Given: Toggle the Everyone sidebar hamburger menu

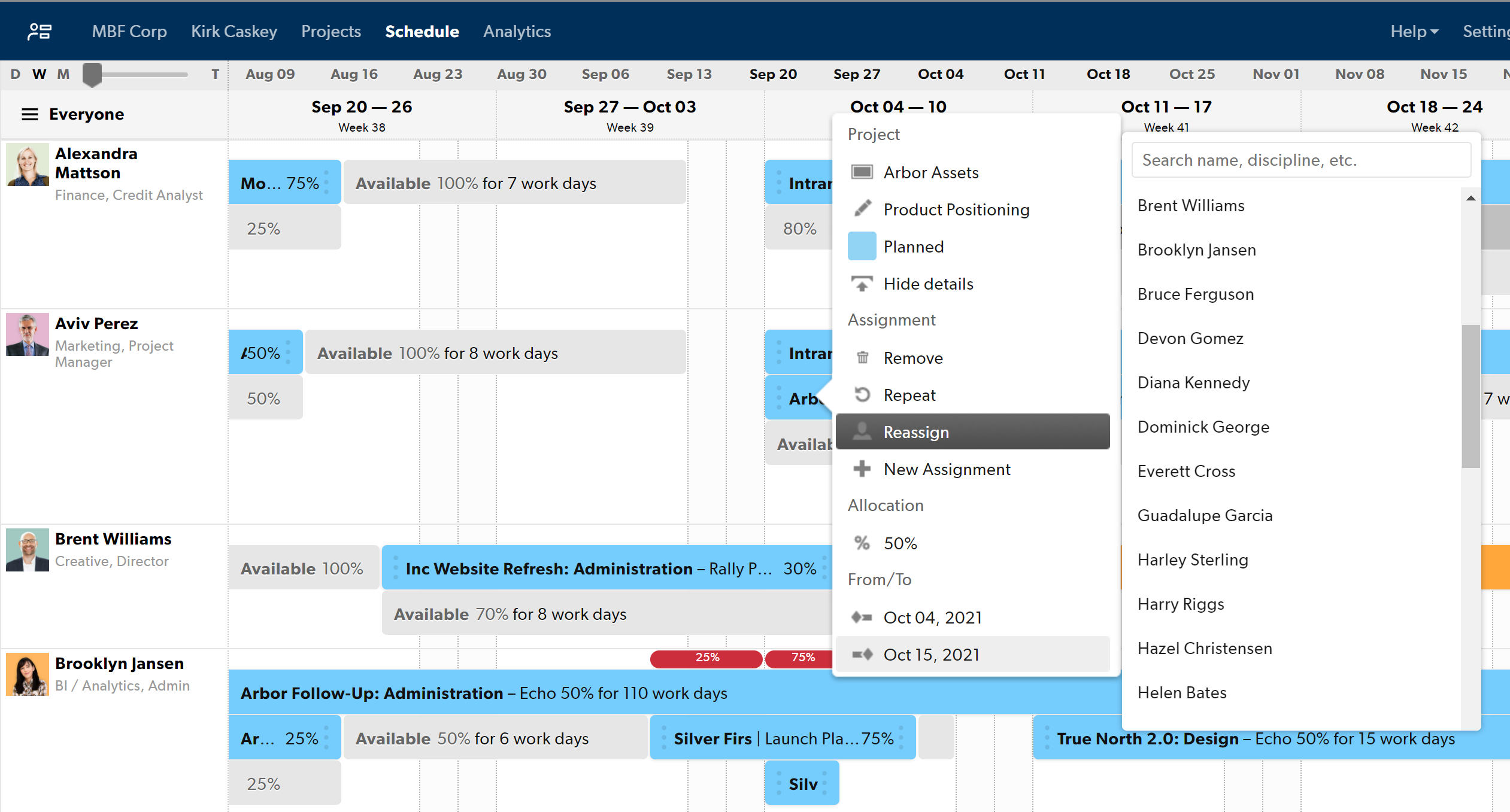Looking at the screenshot, I should tap(29, 113).
